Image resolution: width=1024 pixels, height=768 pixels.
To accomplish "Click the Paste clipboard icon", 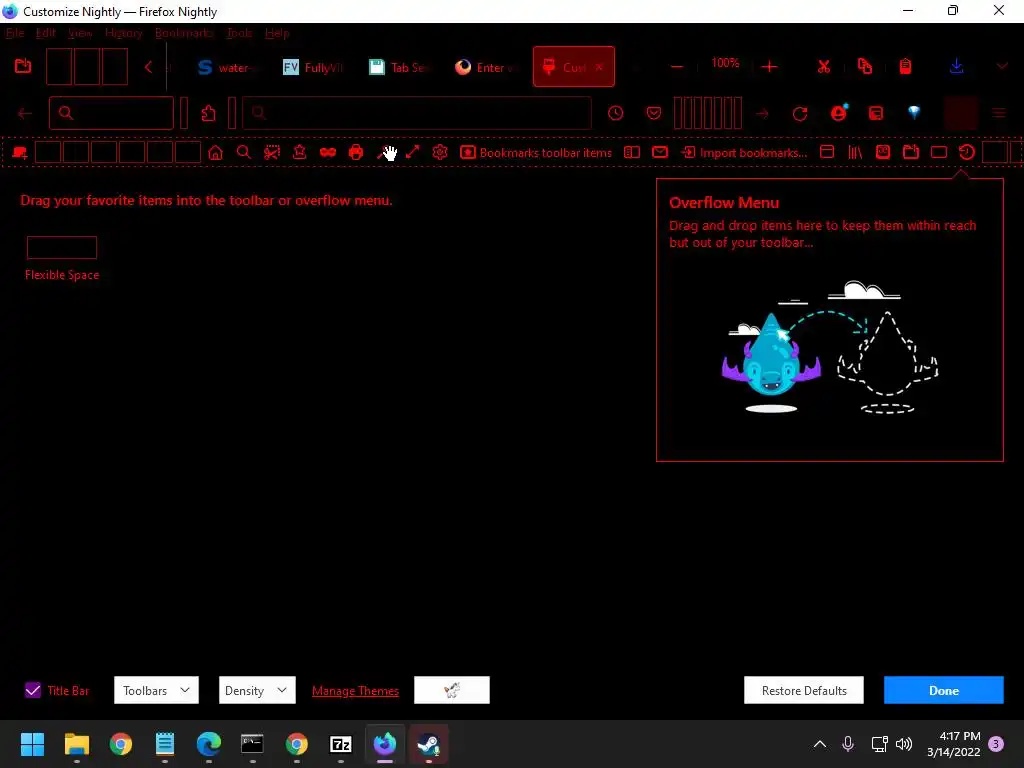I will [x=905, y=67].
